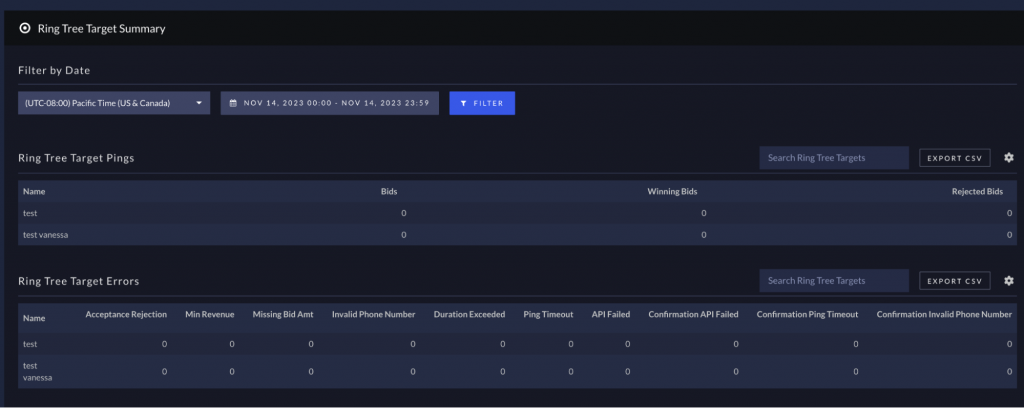Open gear settings for Ring Tree Target Errors
The image size is (1024, 408).
[1008, 281]
